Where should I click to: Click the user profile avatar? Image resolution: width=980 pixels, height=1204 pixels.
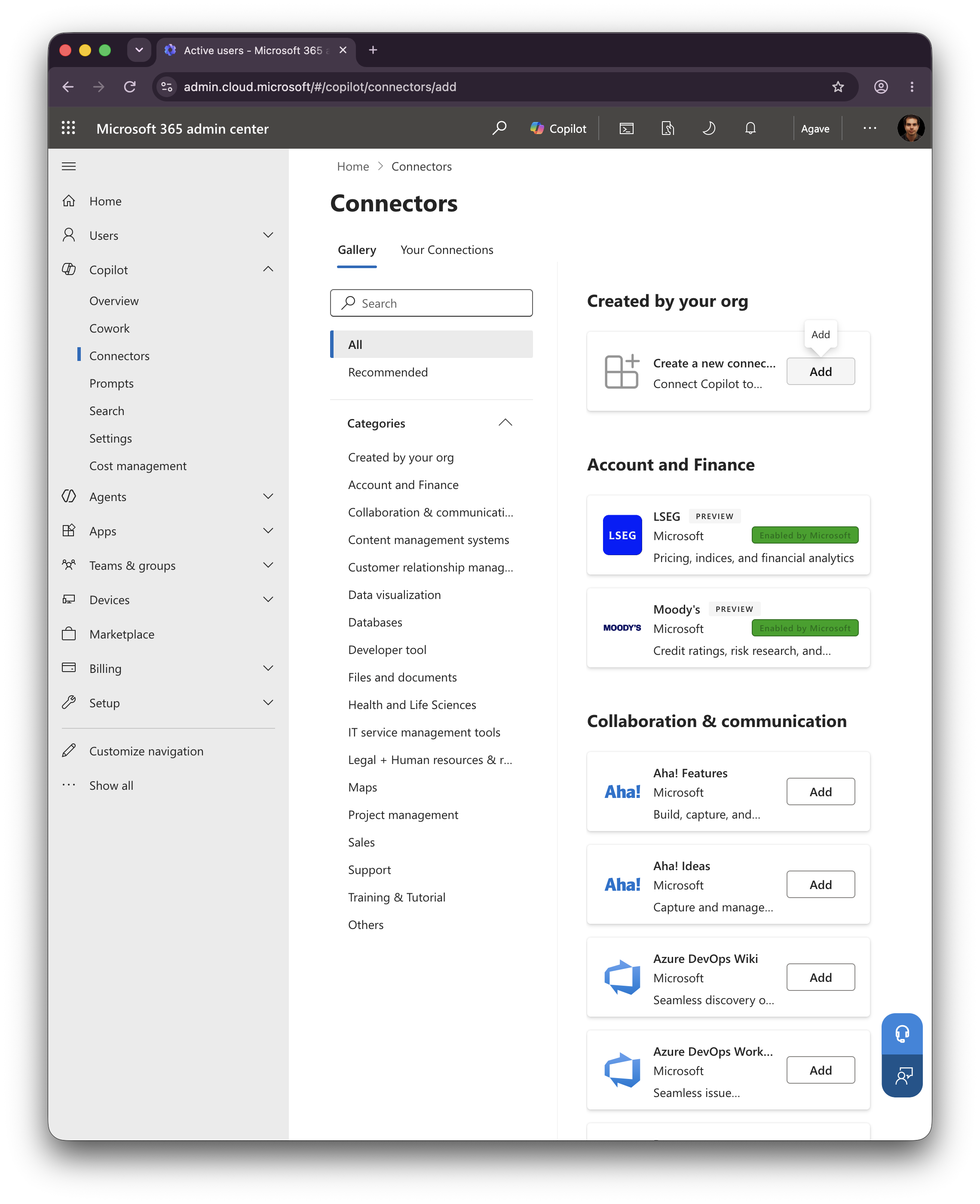tap(910, 128)
